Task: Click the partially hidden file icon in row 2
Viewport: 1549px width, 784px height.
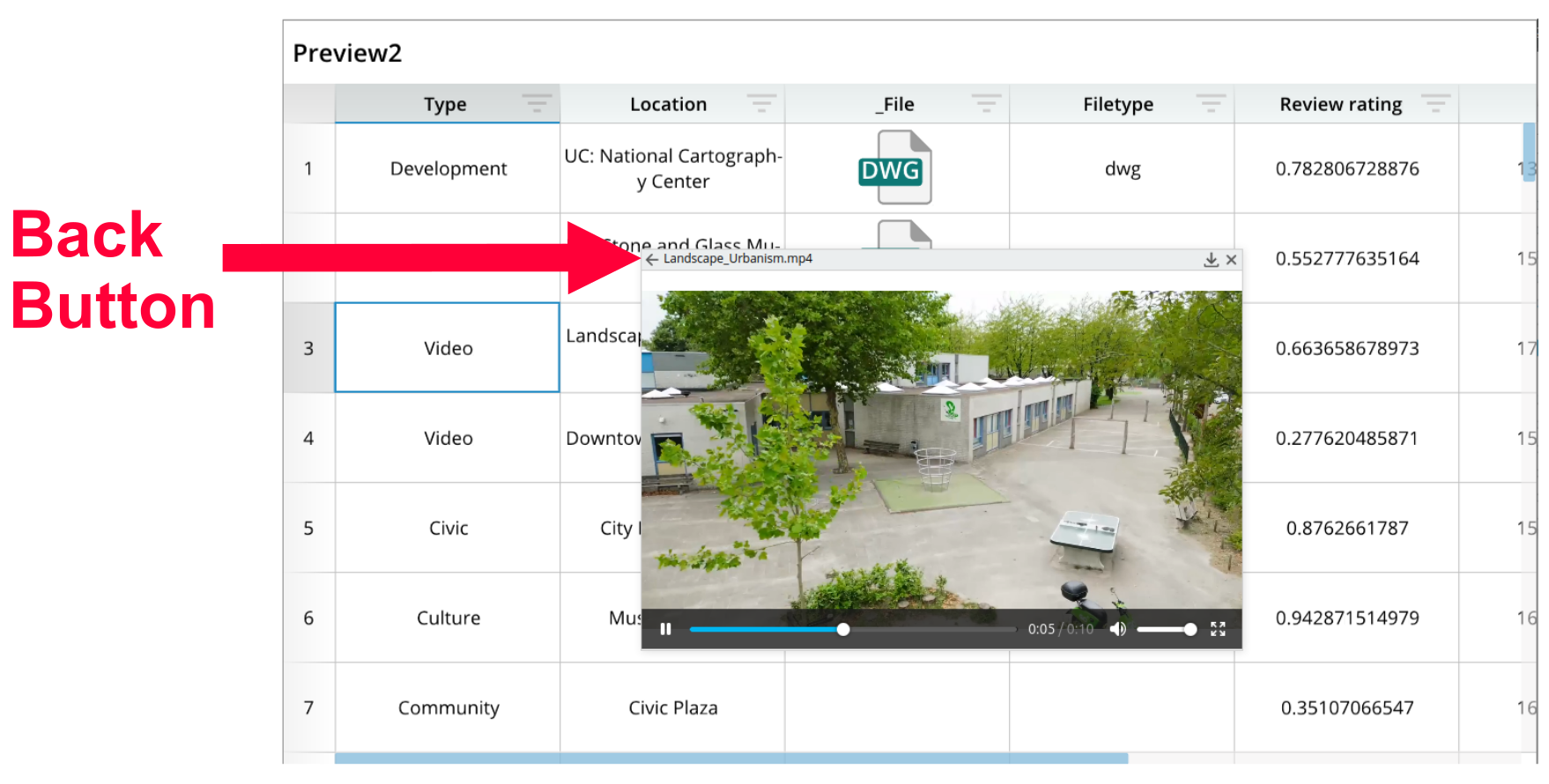Action: coord(904,233)
